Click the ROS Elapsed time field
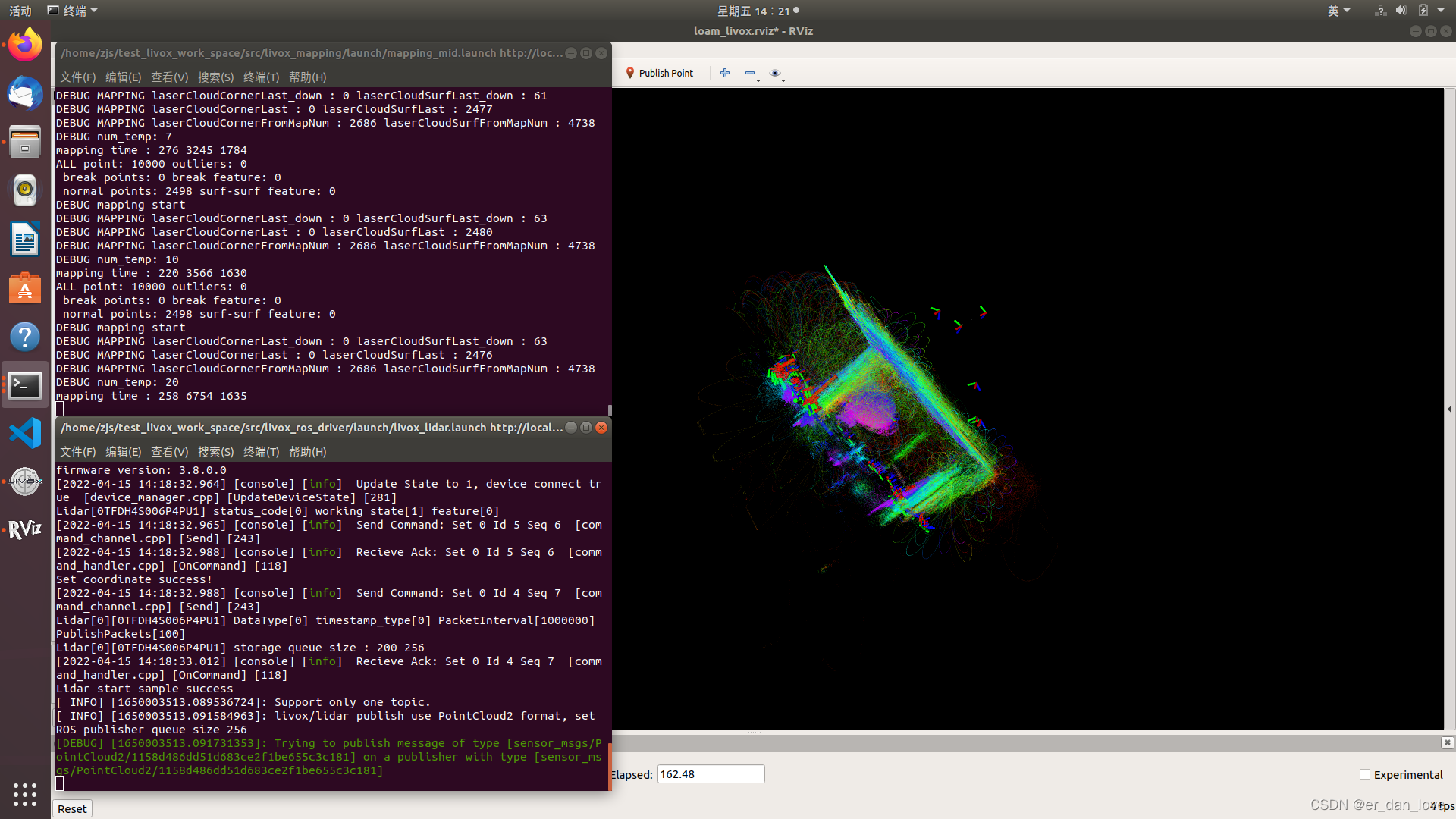 click(x=710, y=774)
